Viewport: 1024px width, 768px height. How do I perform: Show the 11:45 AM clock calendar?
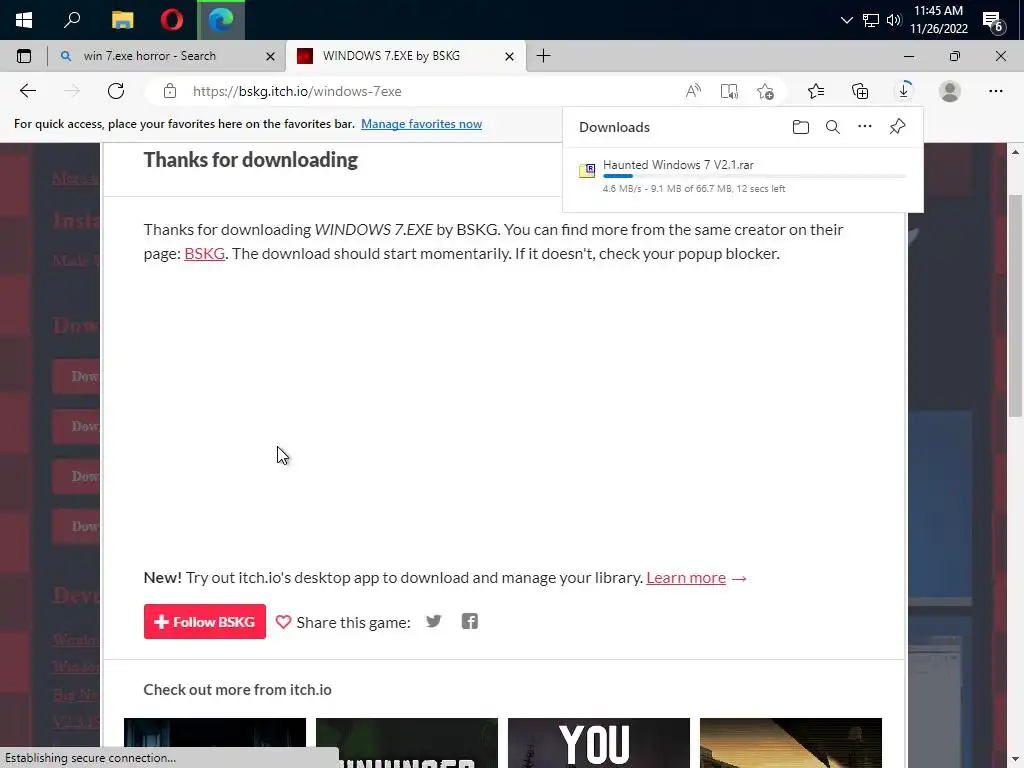tap(938, 20)
